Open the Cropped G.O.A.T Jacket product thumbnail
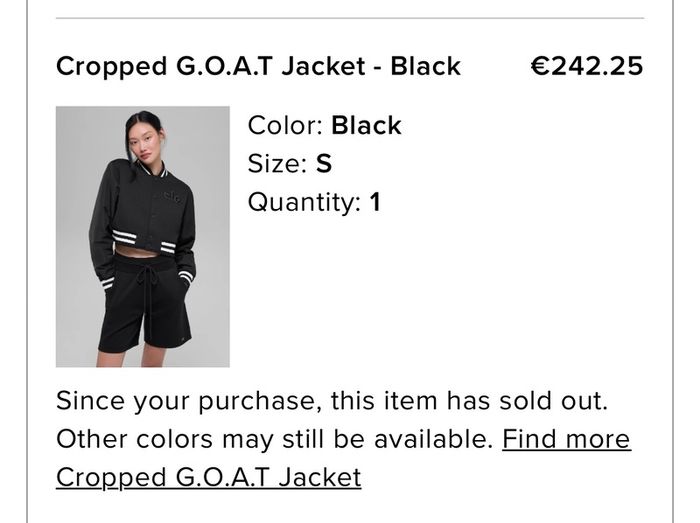 143,237
